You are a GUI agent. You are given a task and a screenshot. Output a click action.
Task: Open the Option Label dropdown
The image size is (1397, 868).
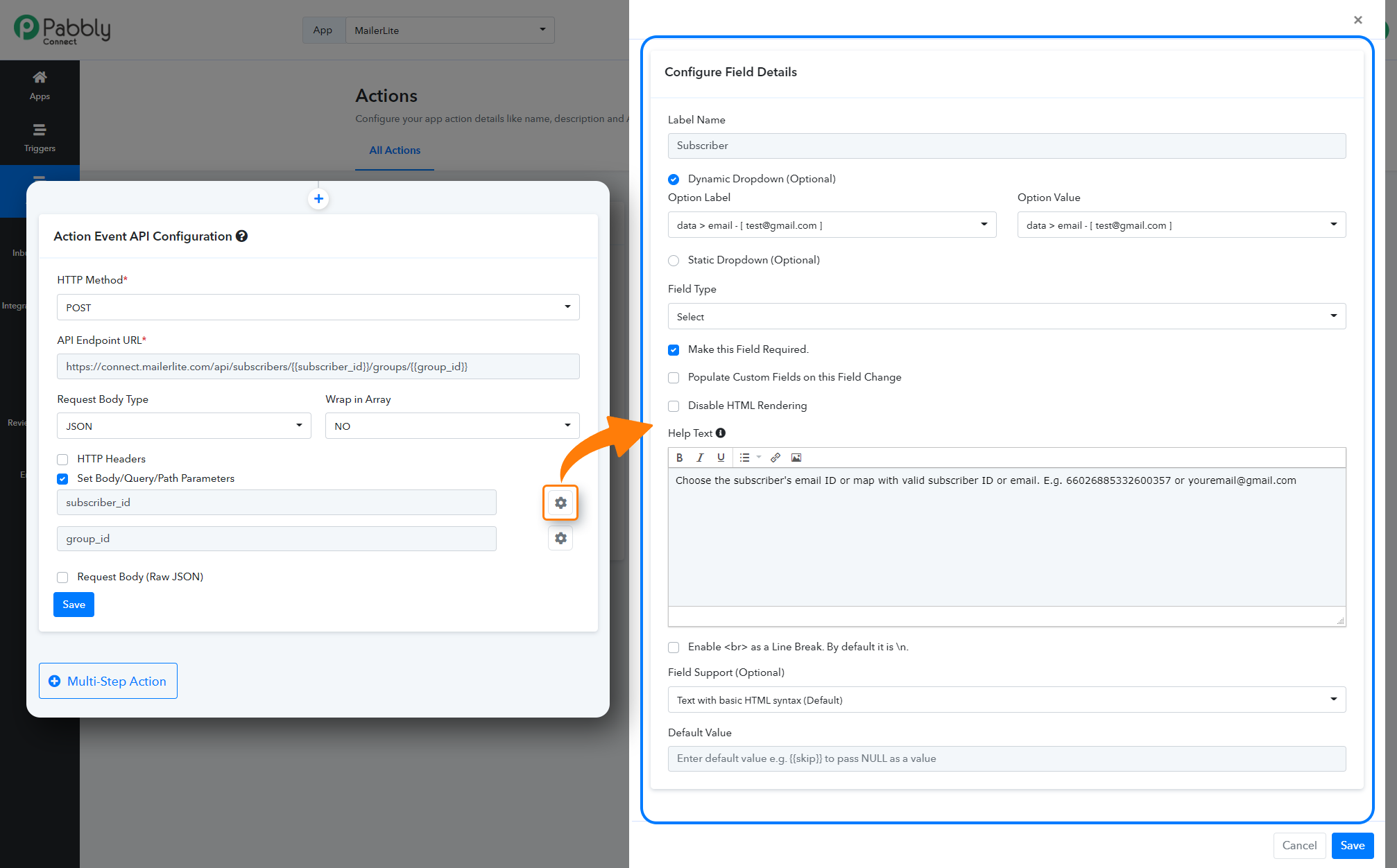[832, 225]
